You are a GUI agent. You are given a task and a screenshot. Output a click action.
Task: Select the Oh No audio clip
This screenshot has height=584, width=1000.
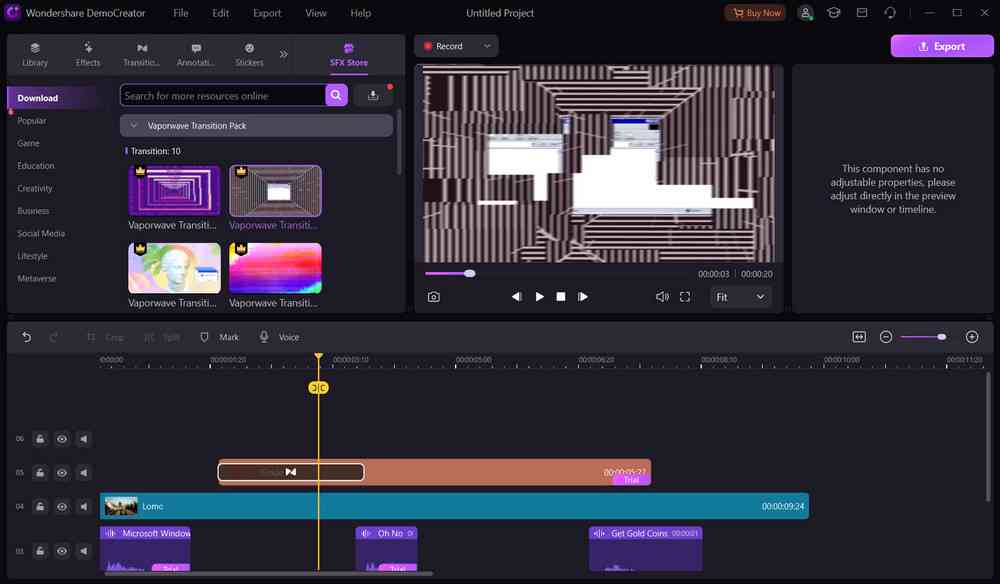click(x=386, y=548)
